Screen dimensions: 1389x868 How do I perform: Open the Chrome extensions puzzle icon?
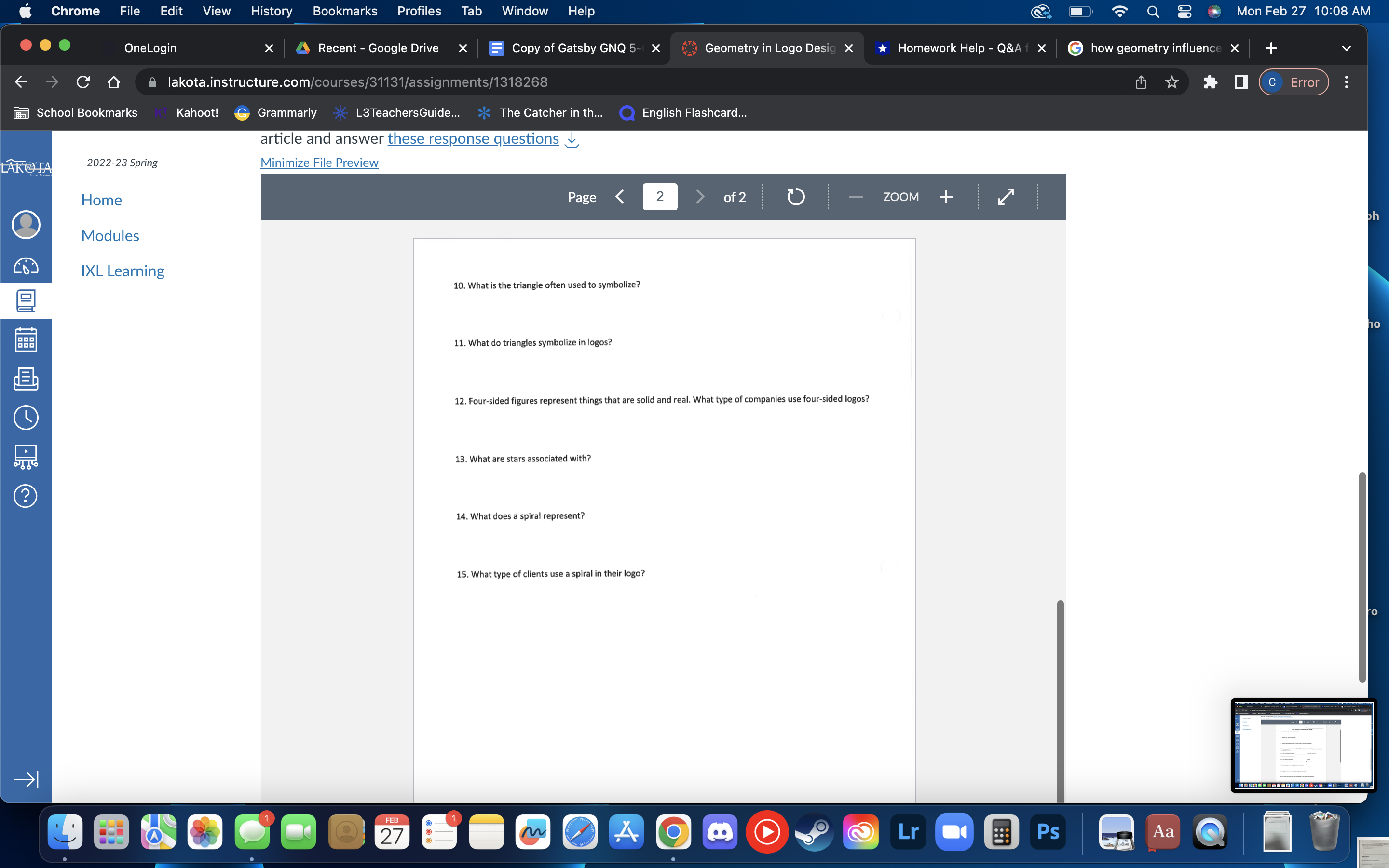1211,82
